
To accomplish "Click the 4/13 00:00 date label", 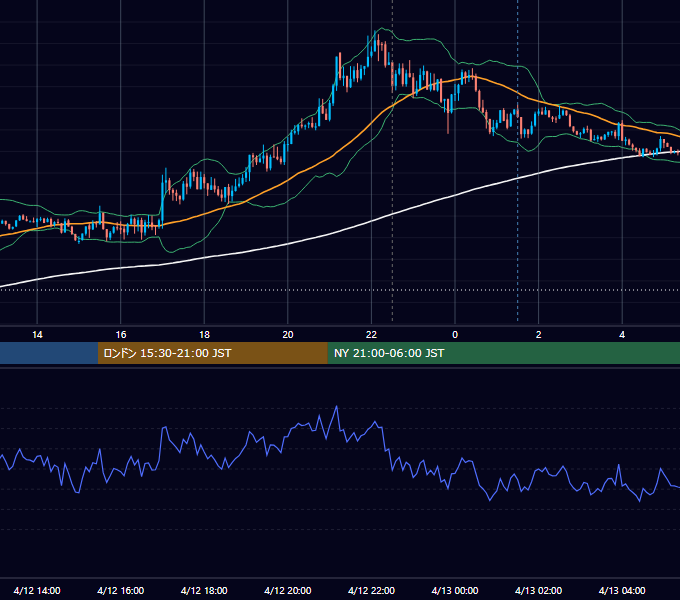I will [x=455, y=590].
